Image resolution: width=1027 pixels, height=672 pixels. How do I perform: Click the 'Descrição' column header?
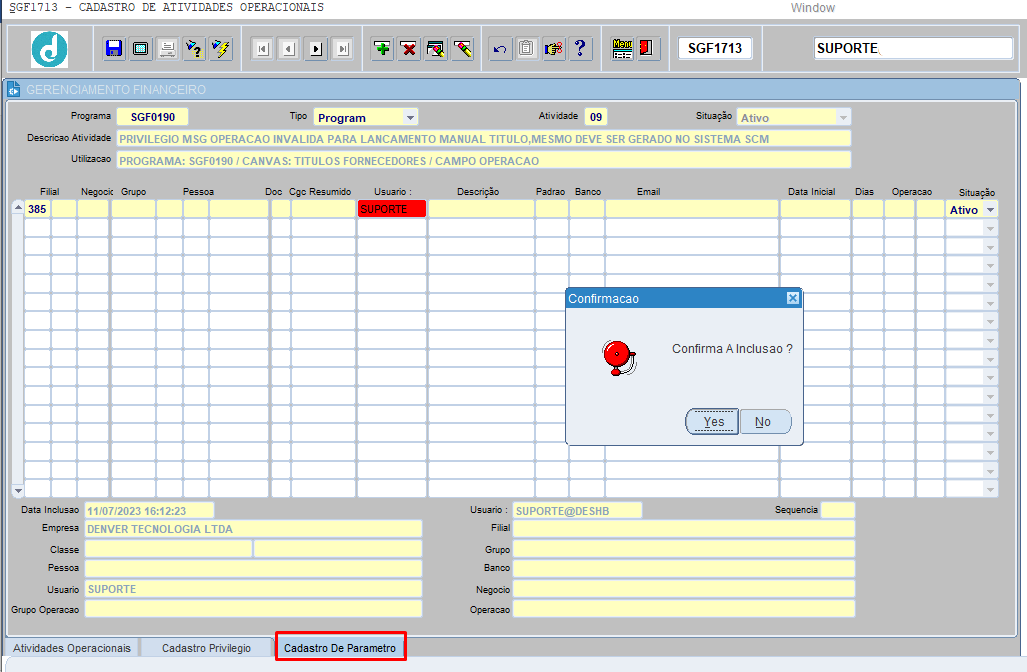point(478,192)
